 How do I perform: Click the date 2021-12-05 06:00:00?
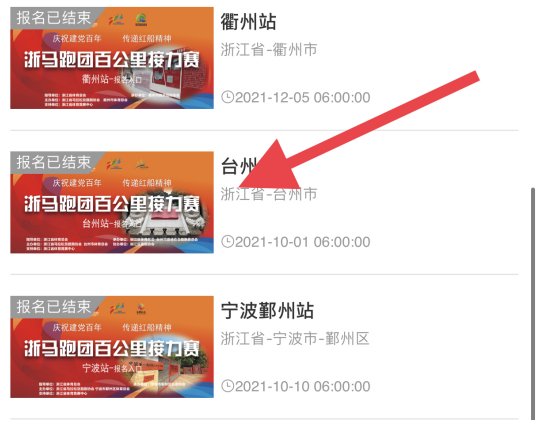302,97
